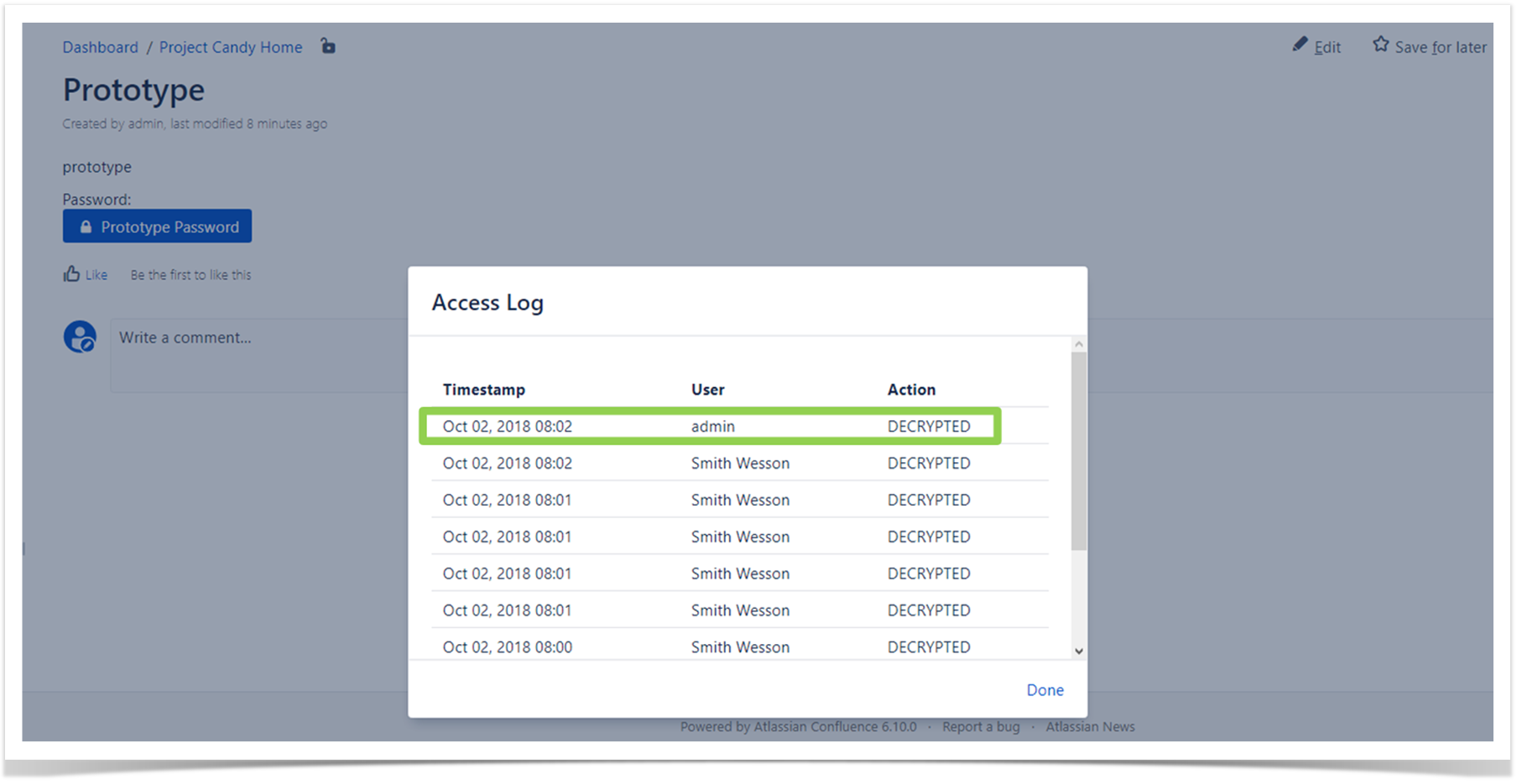Click the Access Log scrollbar thumb
Image resolution: width=1522 pixels, height=784 pixels.
point(1079,451)
